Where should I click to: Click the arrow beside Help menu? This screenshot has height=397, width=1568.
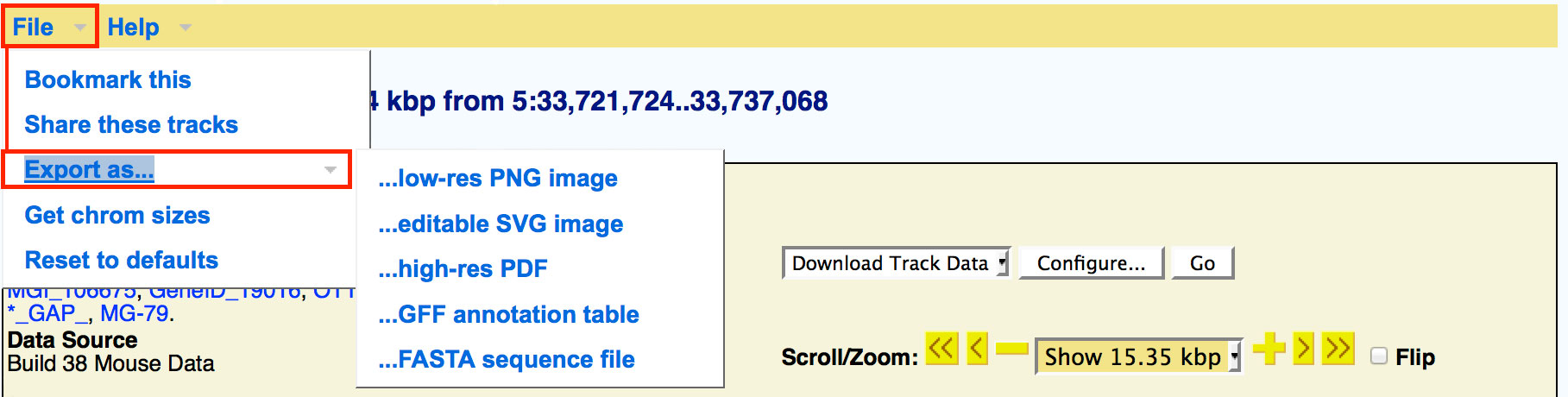coord(185,28)
